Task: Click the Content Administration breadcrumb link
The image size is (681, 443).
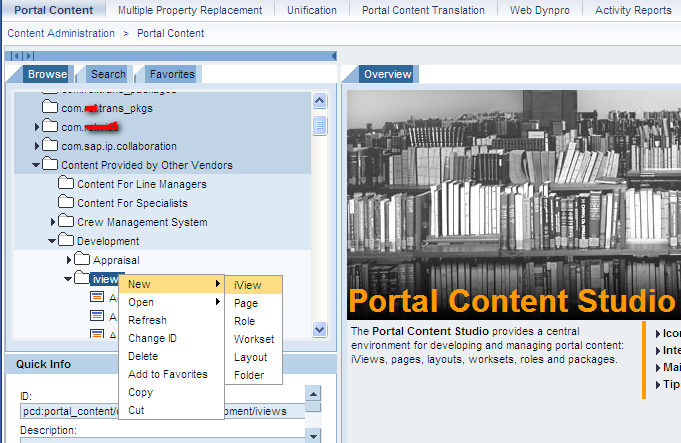Action: pyautogui.click(x=61, y=33)
